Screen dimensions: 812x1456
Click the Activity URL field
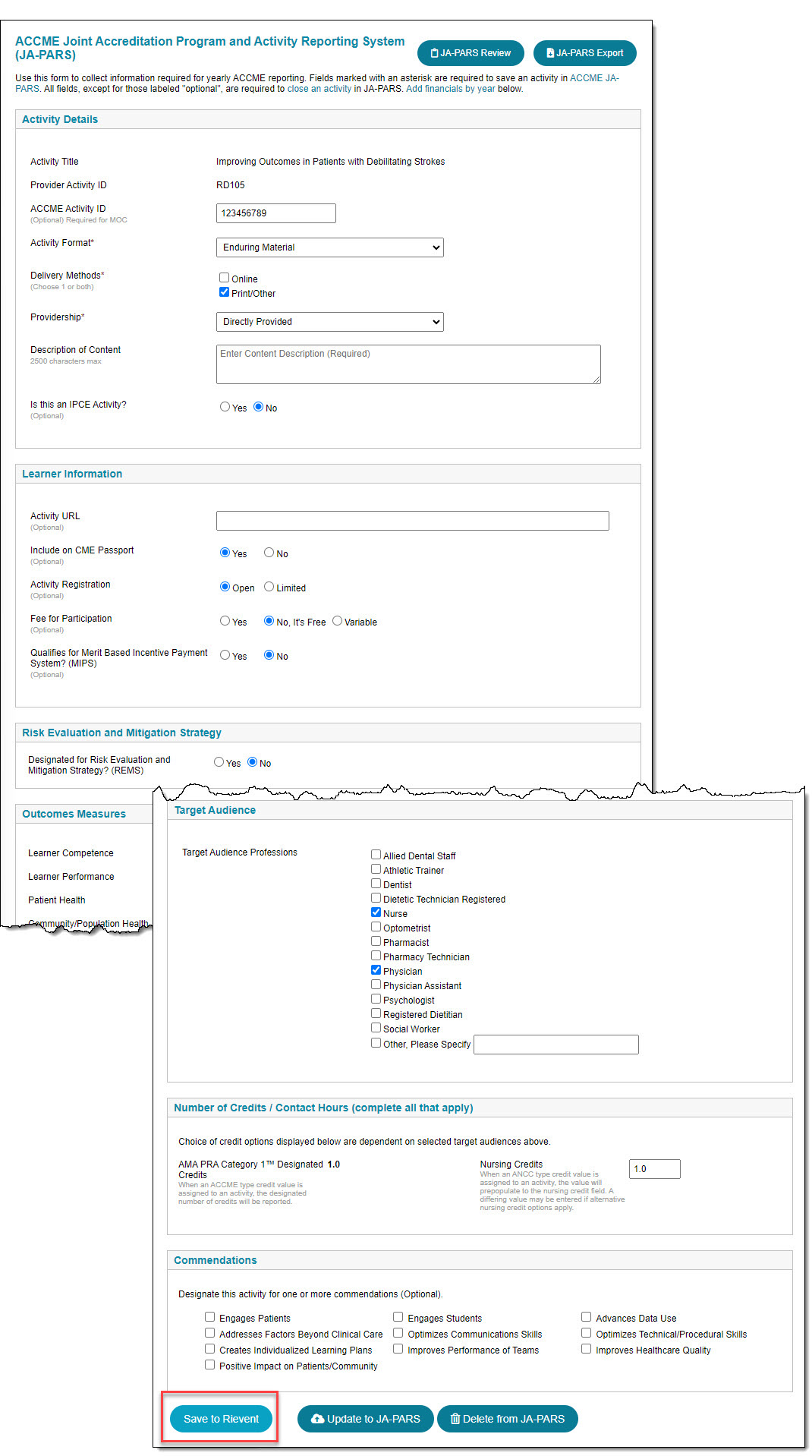click(413, 521)
